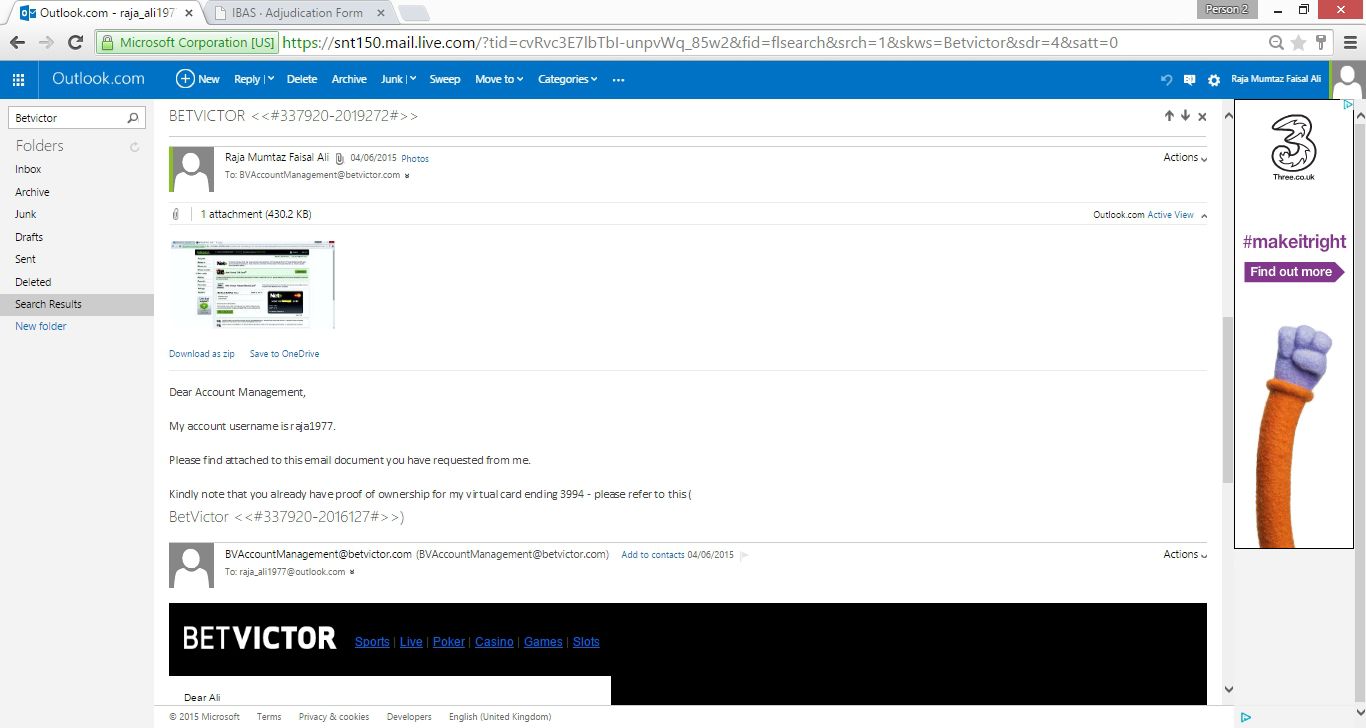The image size is (1366, 728).
Task: Expand recipients of the first message
Action: [x=406, y=176]
